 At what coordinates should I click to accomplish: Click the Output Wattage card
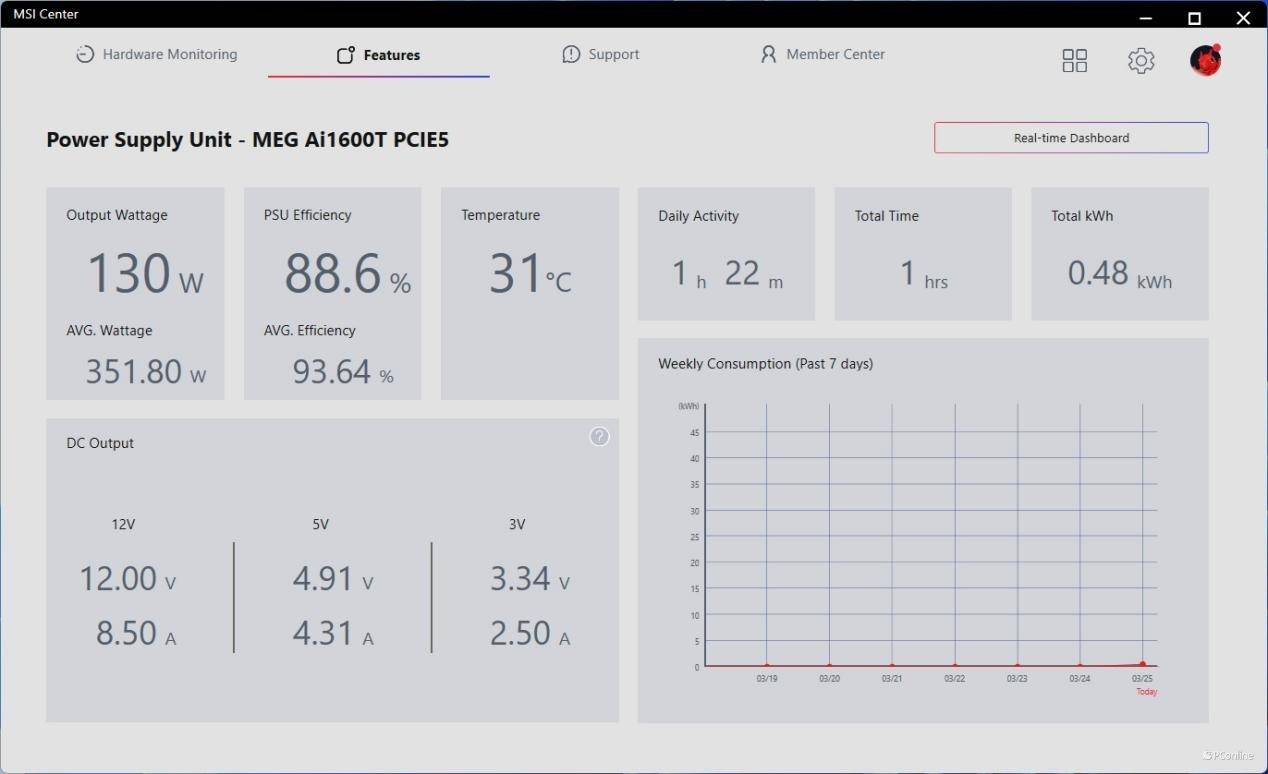(x=135, y=293)
